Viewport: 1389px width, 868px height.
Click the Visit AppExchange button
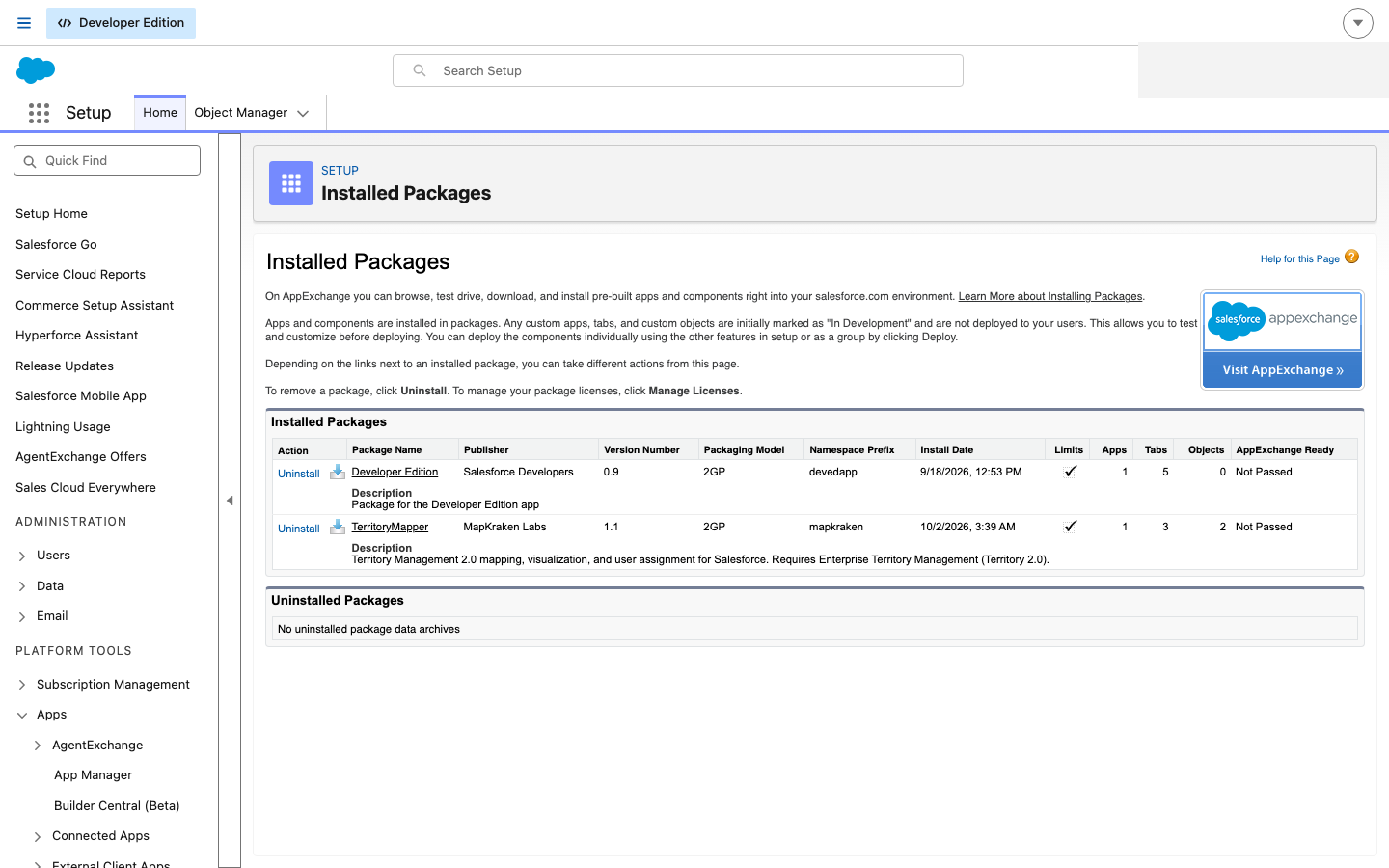coord(1283,370)
